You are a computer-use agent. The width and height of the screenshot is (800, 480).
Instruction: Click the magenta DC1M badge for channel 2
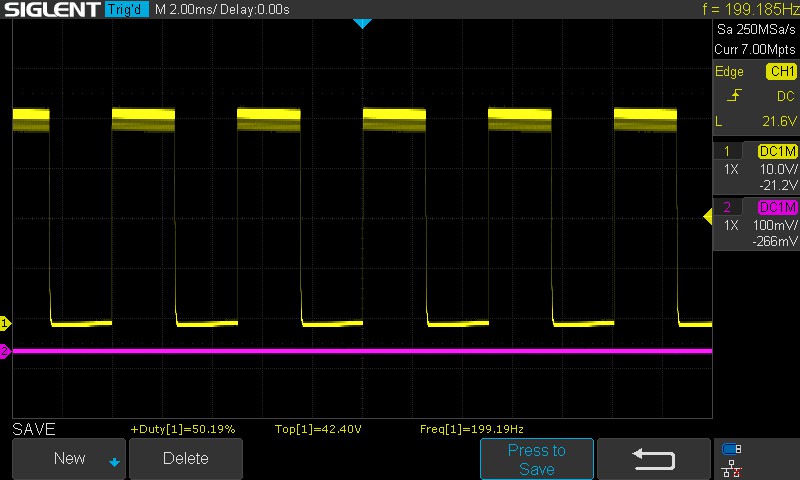pyautogui.click(x=778, y=207)
